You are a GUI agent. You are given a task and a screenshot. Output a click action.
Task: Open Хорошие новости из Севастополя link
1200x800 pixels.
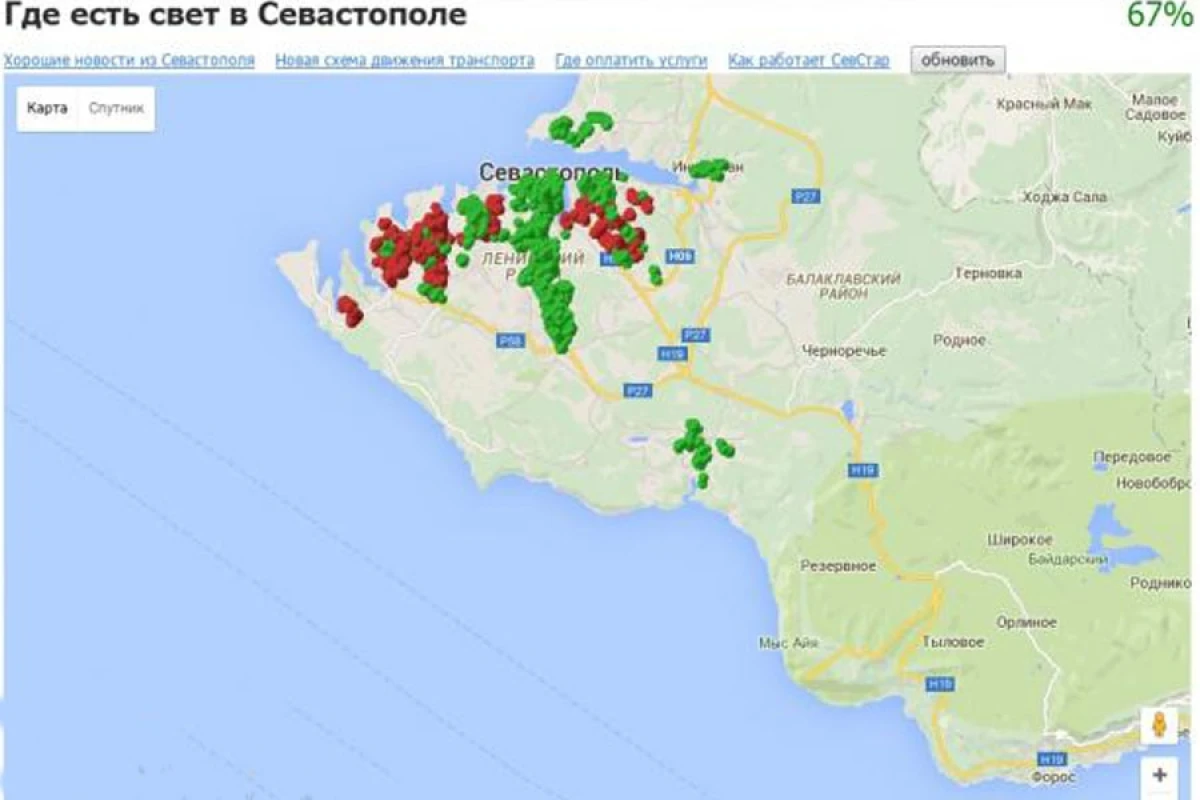[x=129, y=60]
